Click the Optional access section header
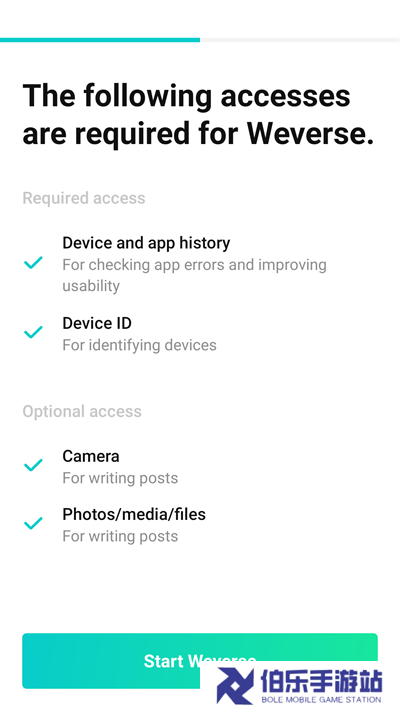Viewport: 400px width, 711px height. [82, 412]
